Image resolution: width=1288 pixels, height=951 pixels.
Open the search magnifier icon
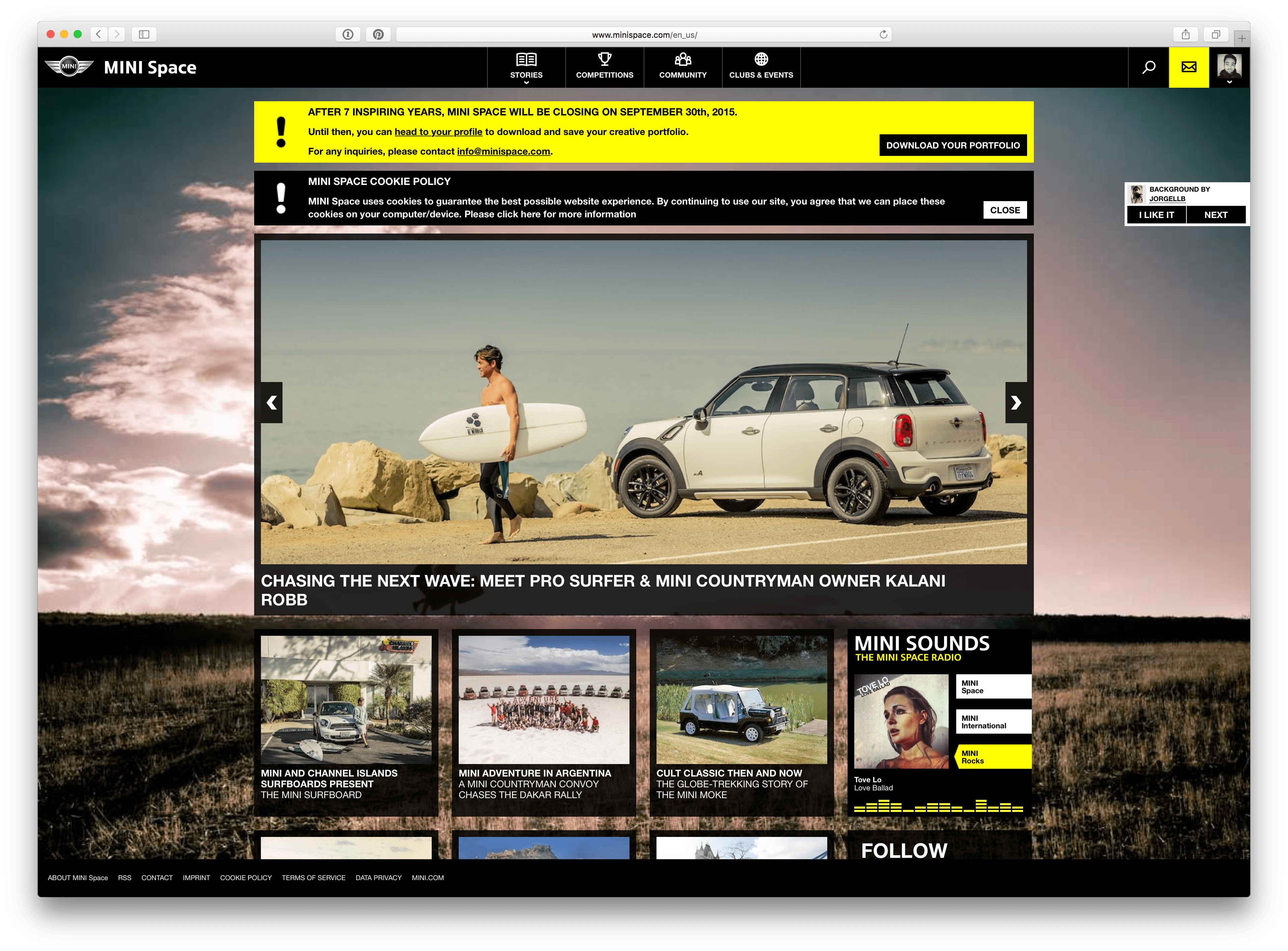tap(1149, 67)
